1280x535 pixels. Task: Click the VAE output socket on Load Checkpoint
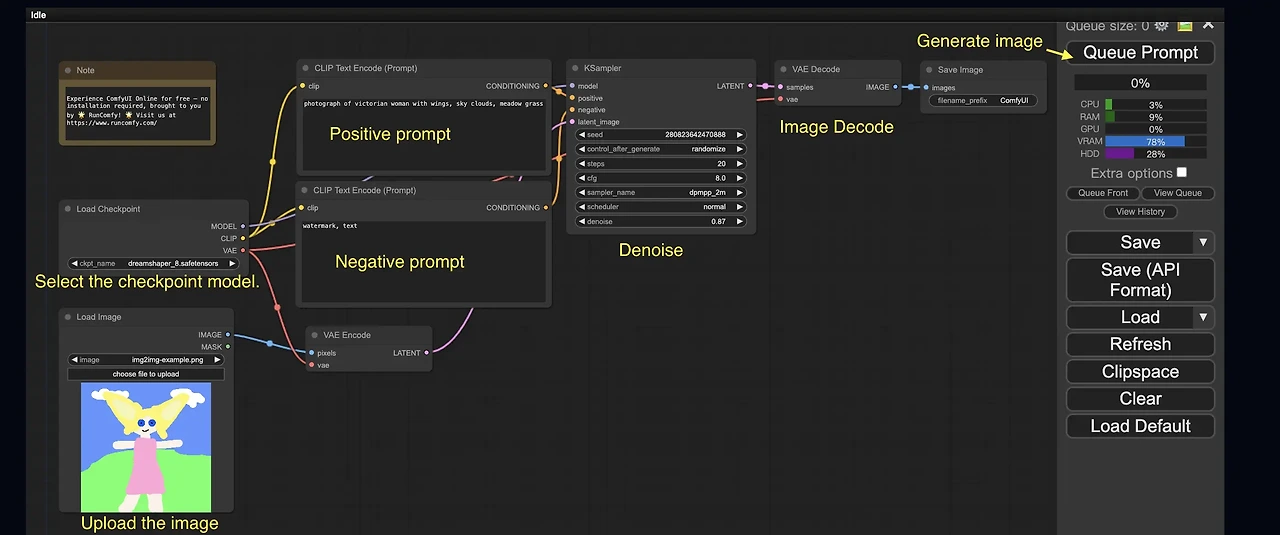[x=243, y=250]
